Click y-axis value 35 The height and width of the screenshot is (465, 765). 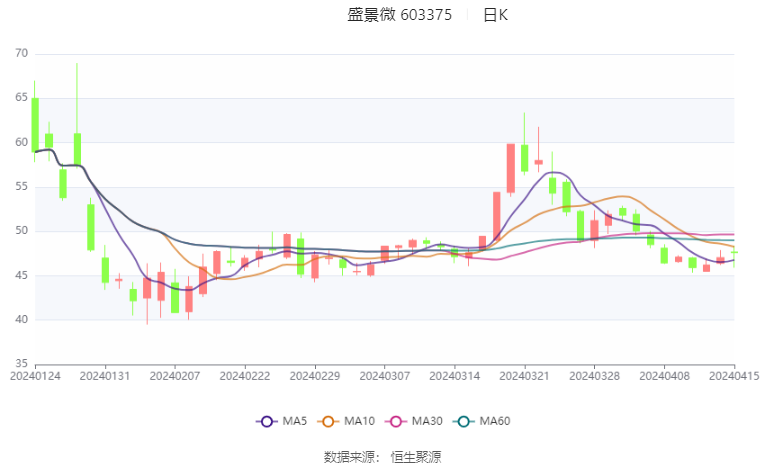coord(21,364)
